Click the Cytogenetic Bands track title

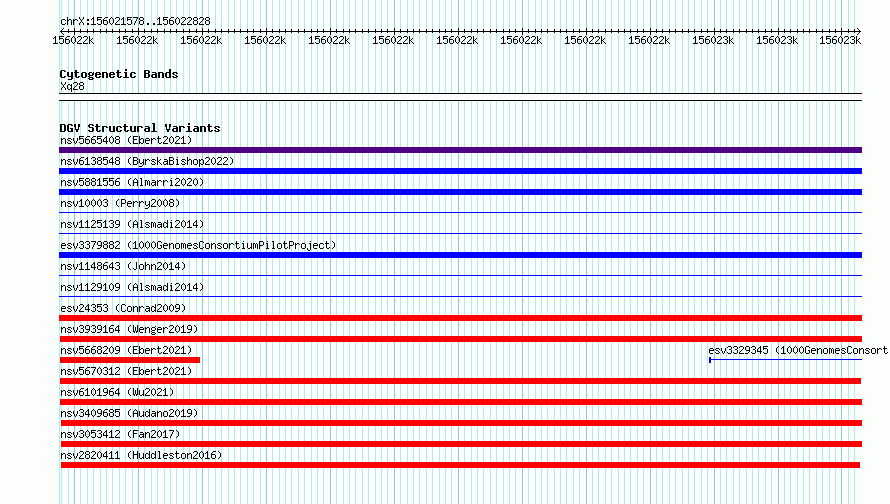click(x=119, y=74)
